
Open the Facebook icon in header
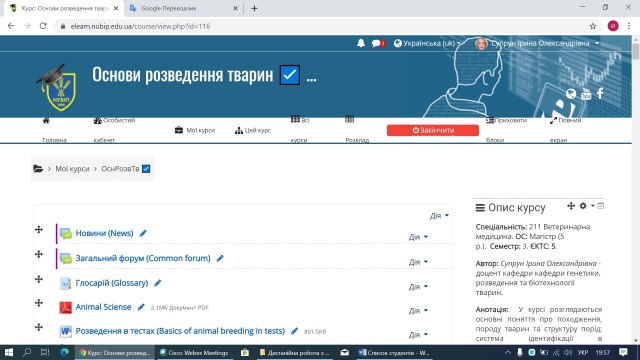click(600, 93)
